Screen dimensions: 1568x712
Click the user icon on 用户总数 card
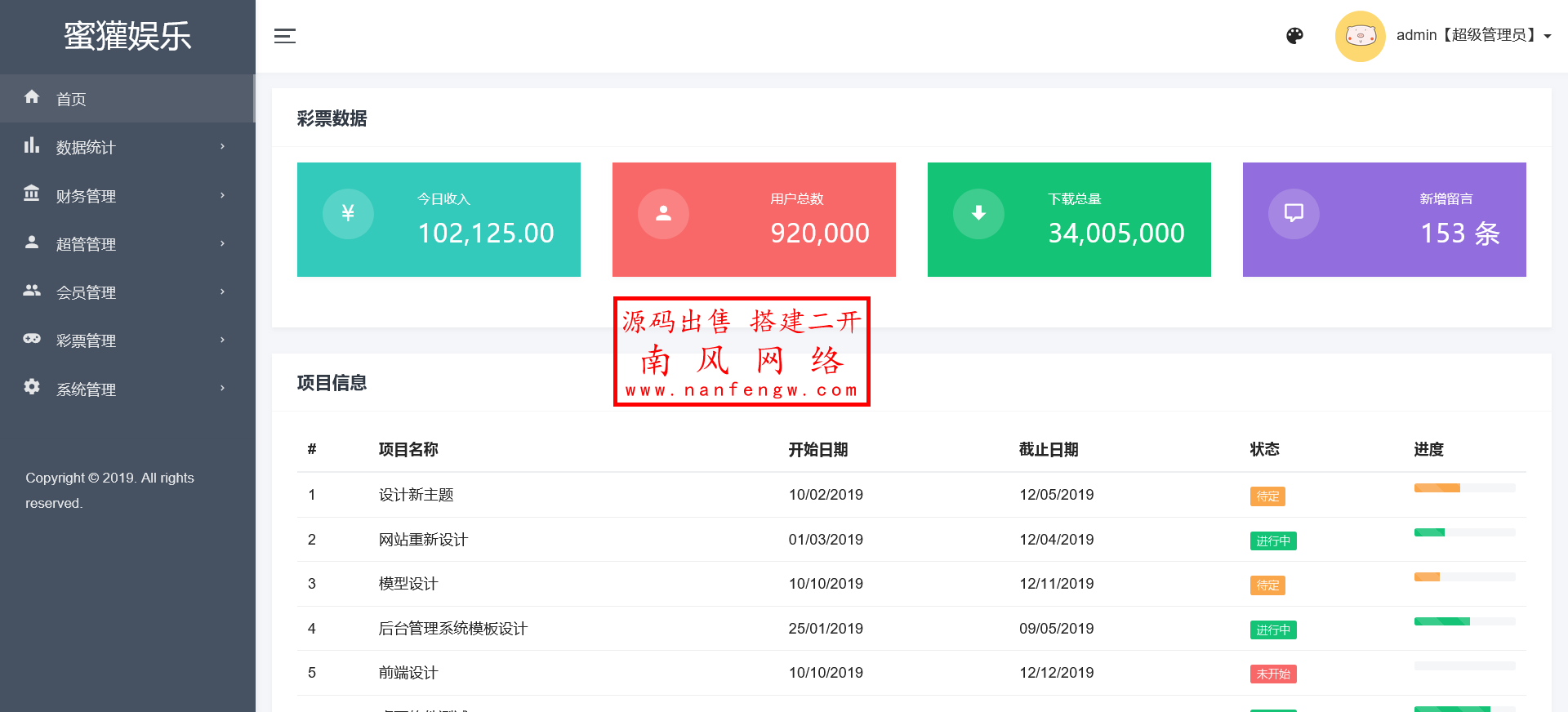(663, 214)
